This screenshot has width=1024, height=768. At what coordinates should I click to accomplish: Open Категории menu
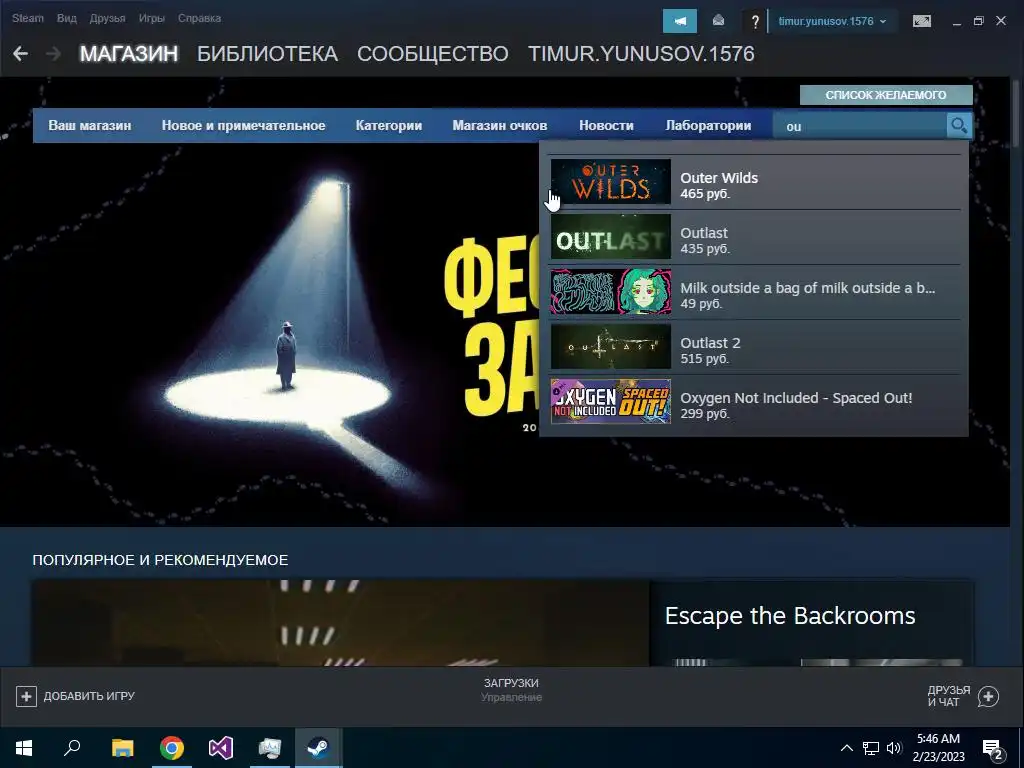pyautogui.click(x=389, y=125)
